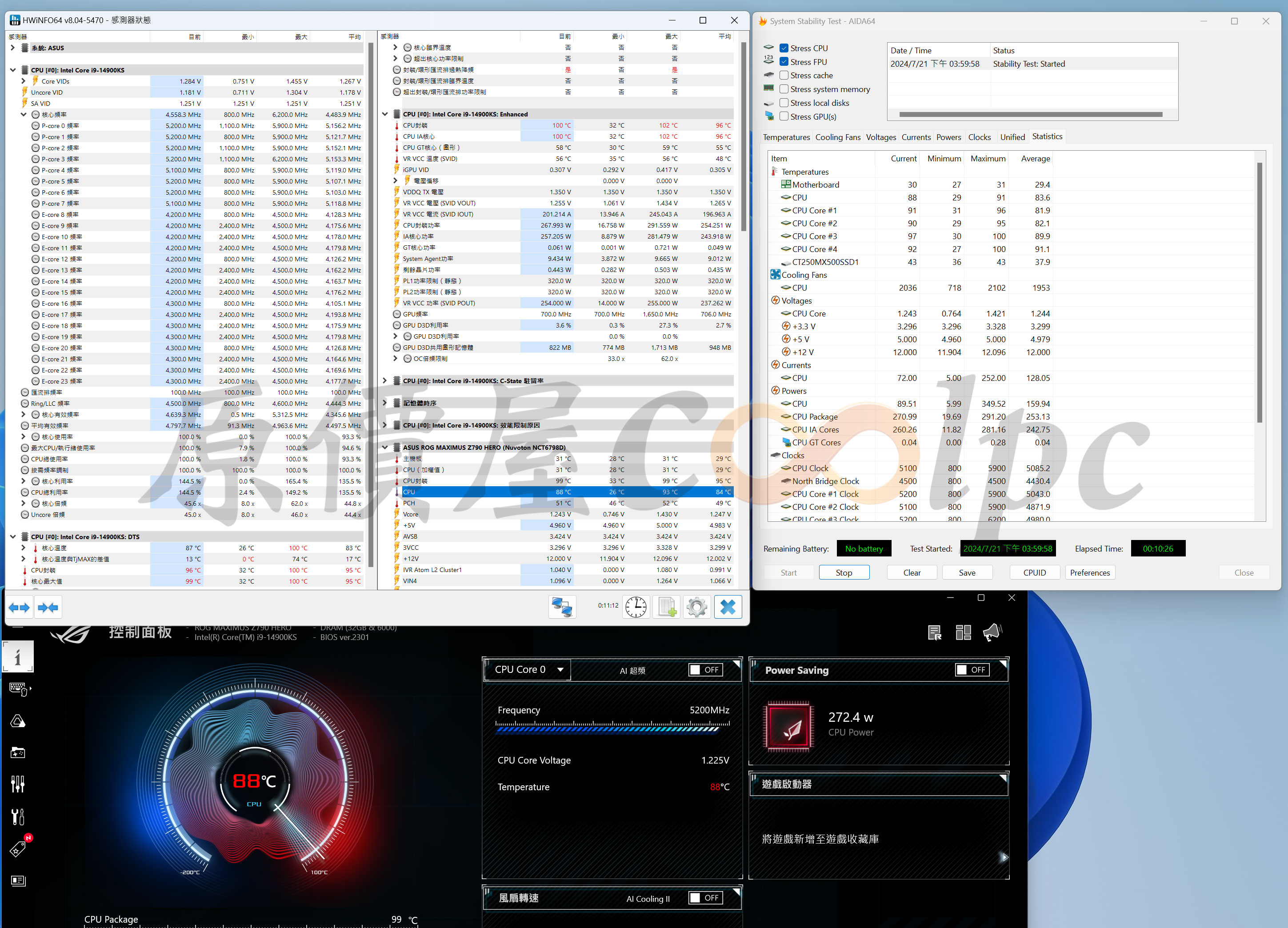
Task: Click HWiNFO shrink columns arrows icon
Action: point(48,608)
